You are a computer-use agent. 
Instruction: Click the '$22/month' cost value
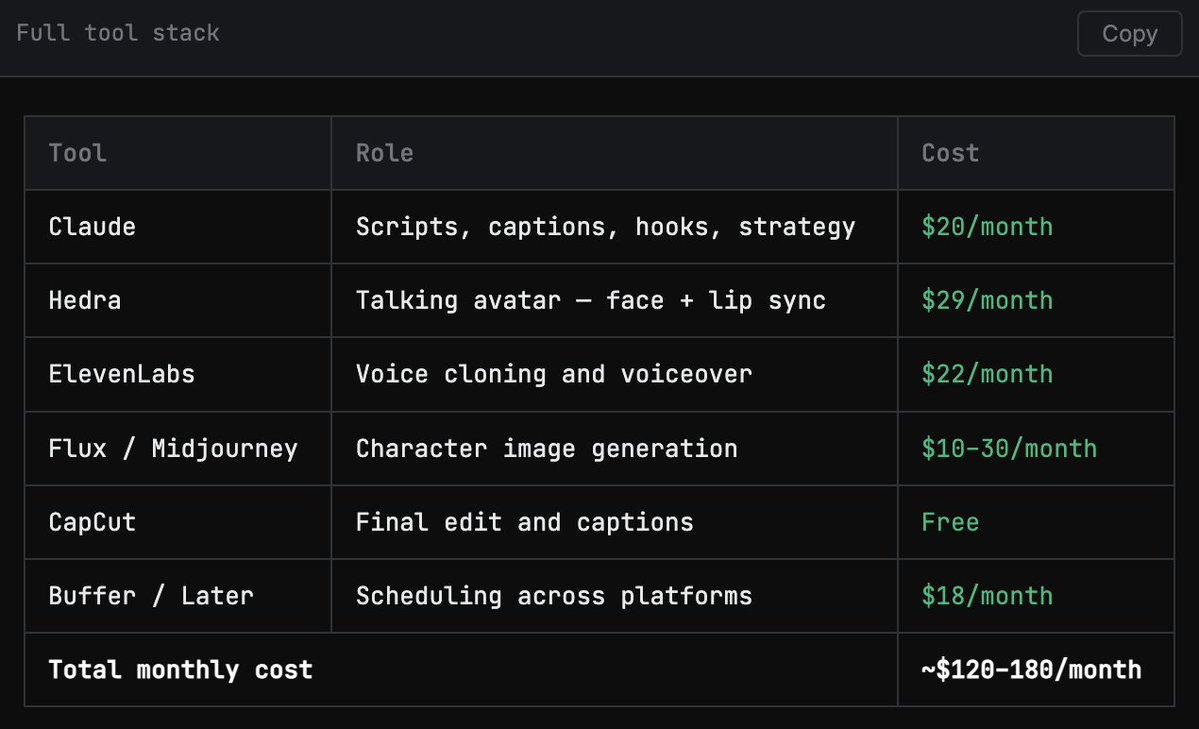click(987, 374)
